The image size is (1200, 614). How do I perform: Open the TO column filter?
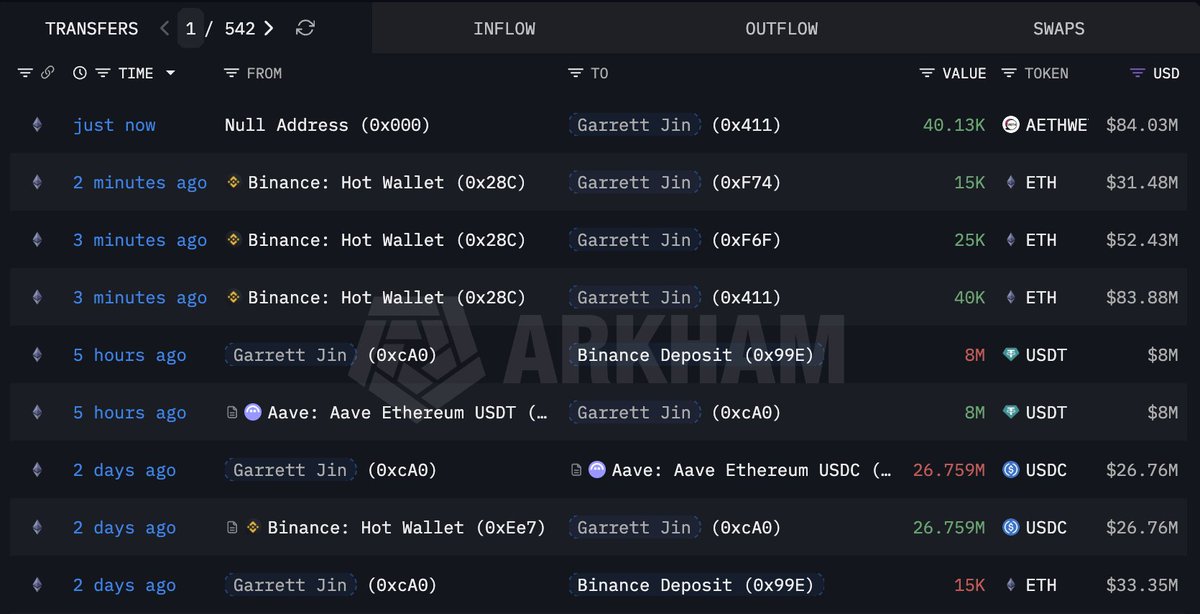[x=575, y=73]
